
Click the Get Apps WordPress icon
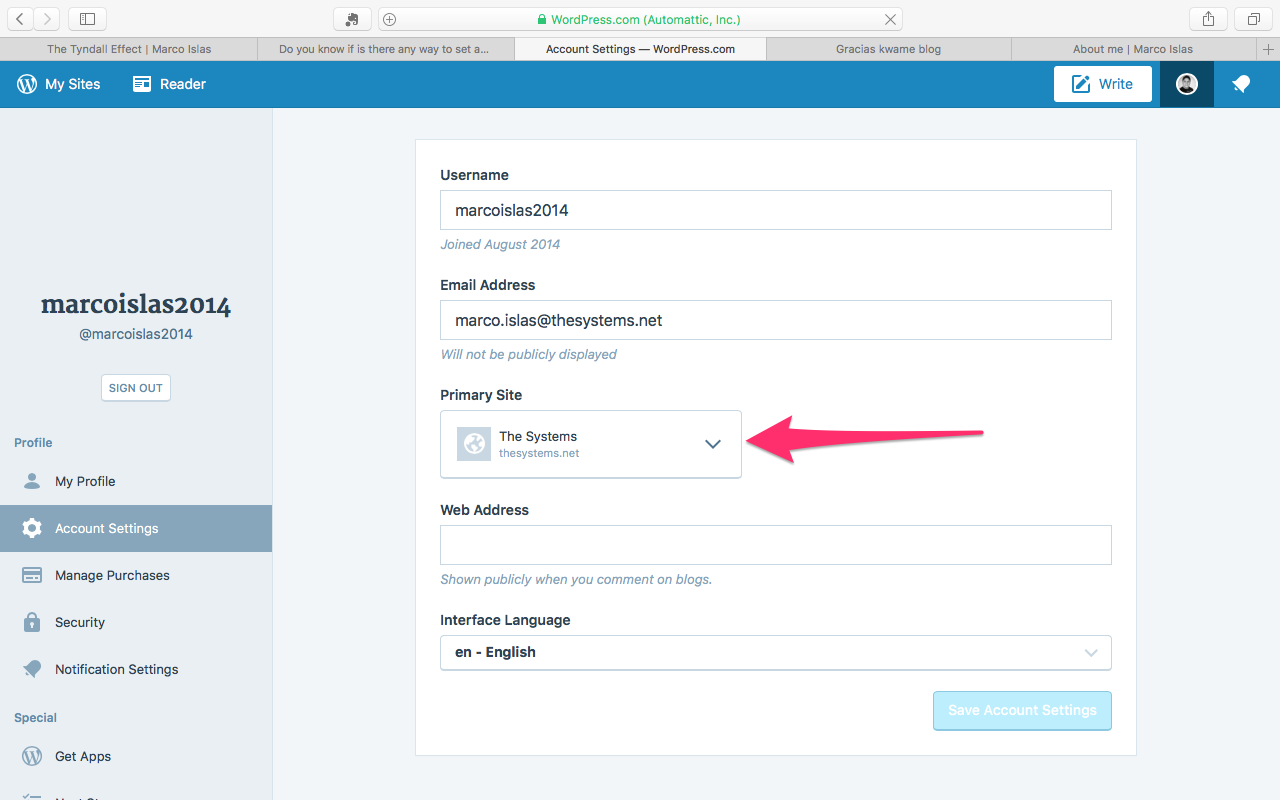point(32,756)
